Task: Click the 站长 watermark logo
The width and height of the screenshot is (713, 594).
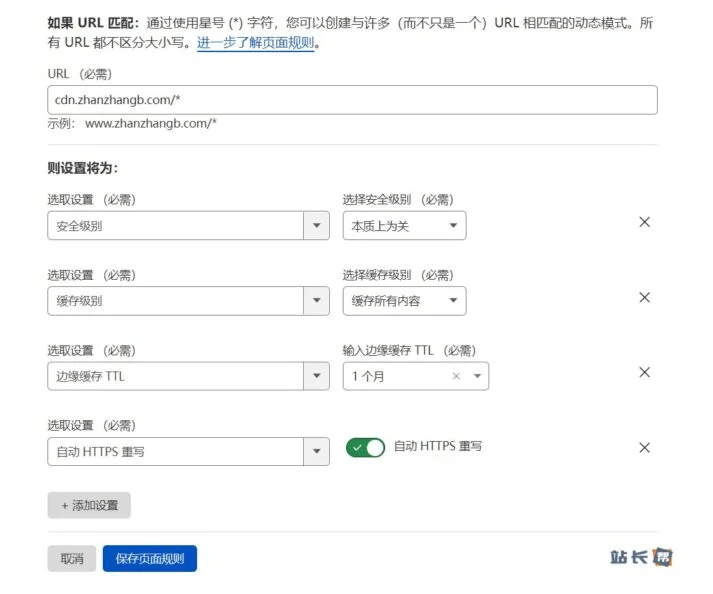Action: pos(641,557)
